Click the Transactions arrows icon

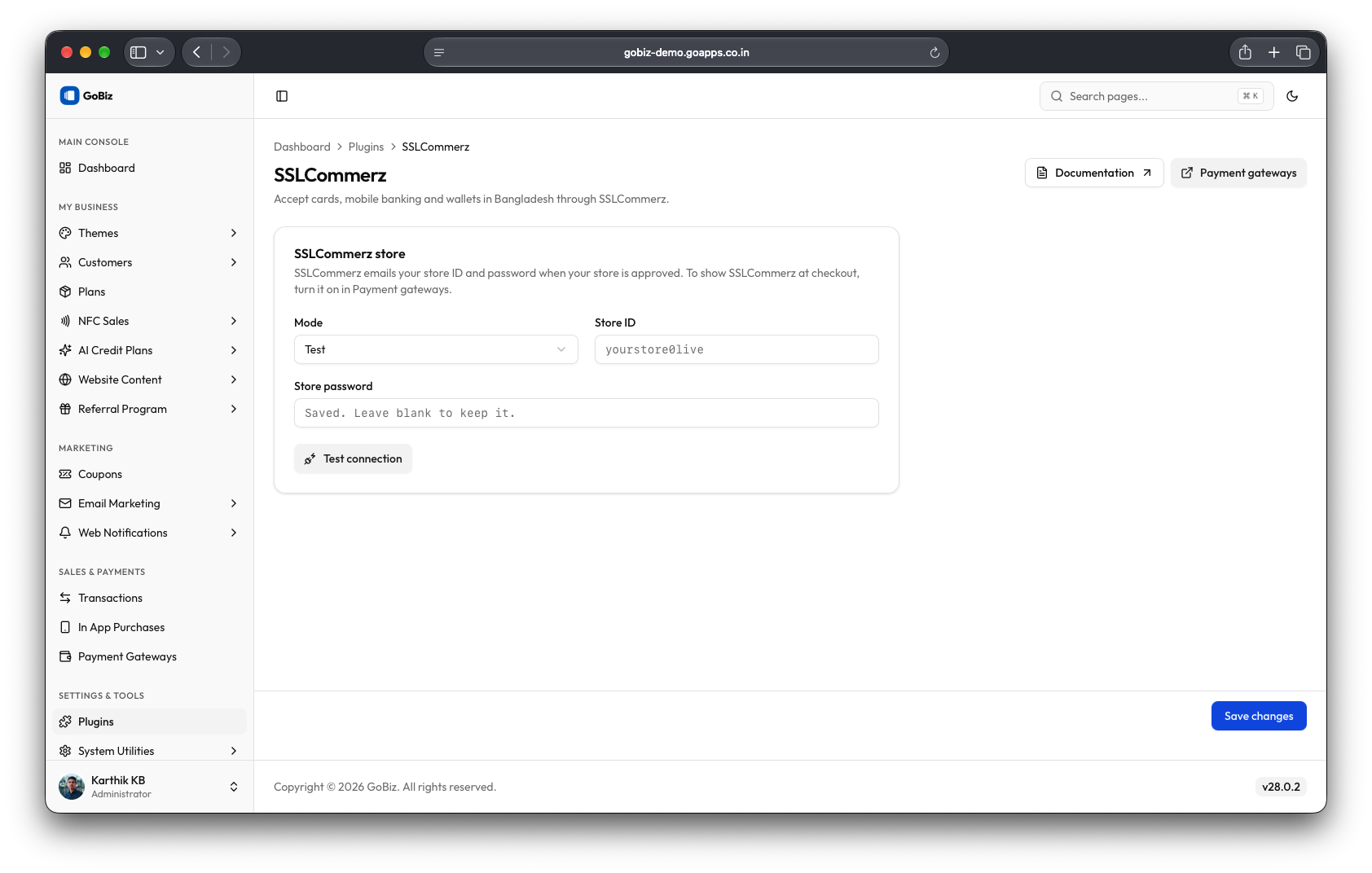pyautogui.click(x=65, y=598)
